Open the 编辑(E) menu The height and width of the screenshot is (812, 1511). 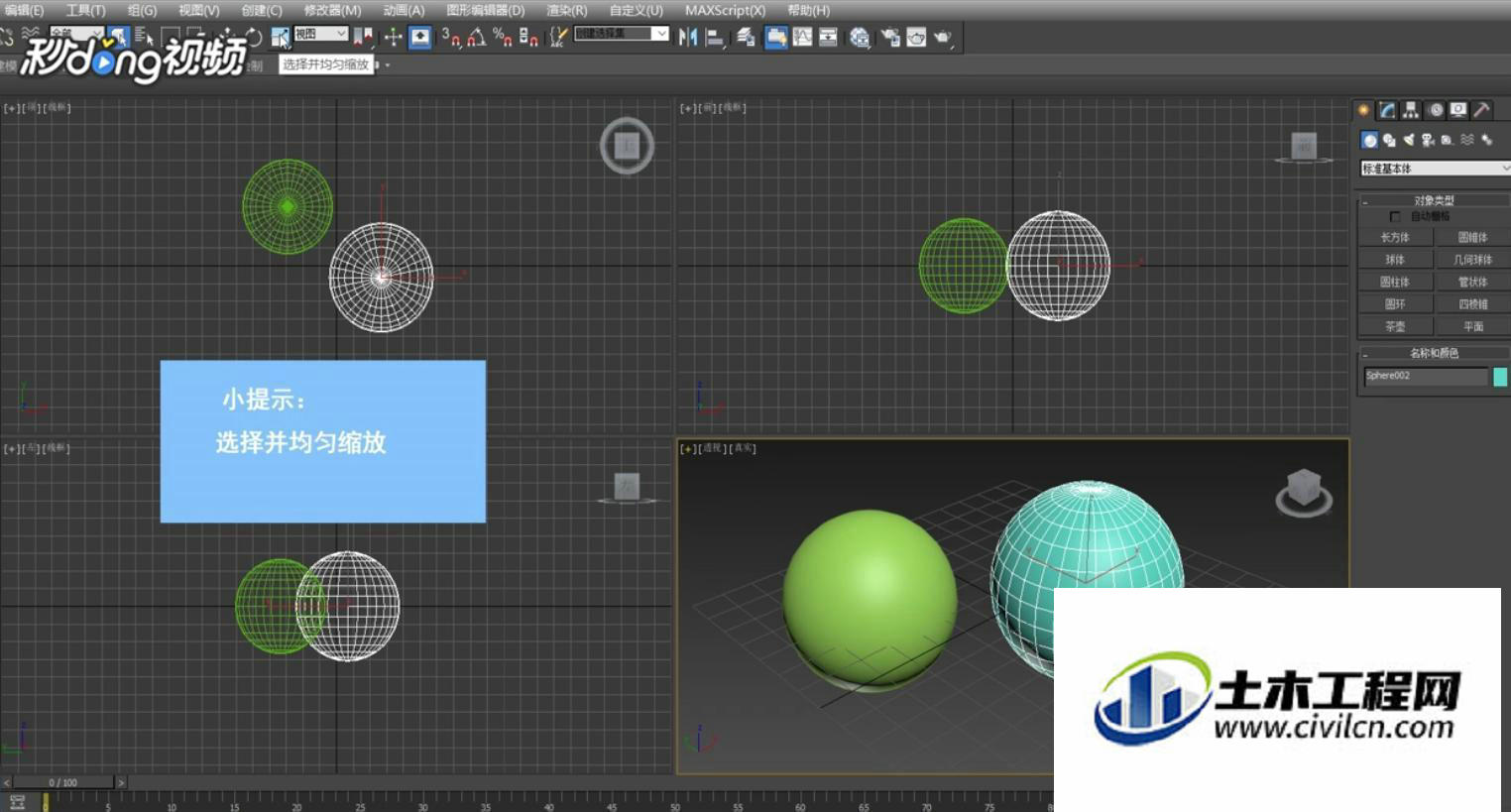coord(24,10)
